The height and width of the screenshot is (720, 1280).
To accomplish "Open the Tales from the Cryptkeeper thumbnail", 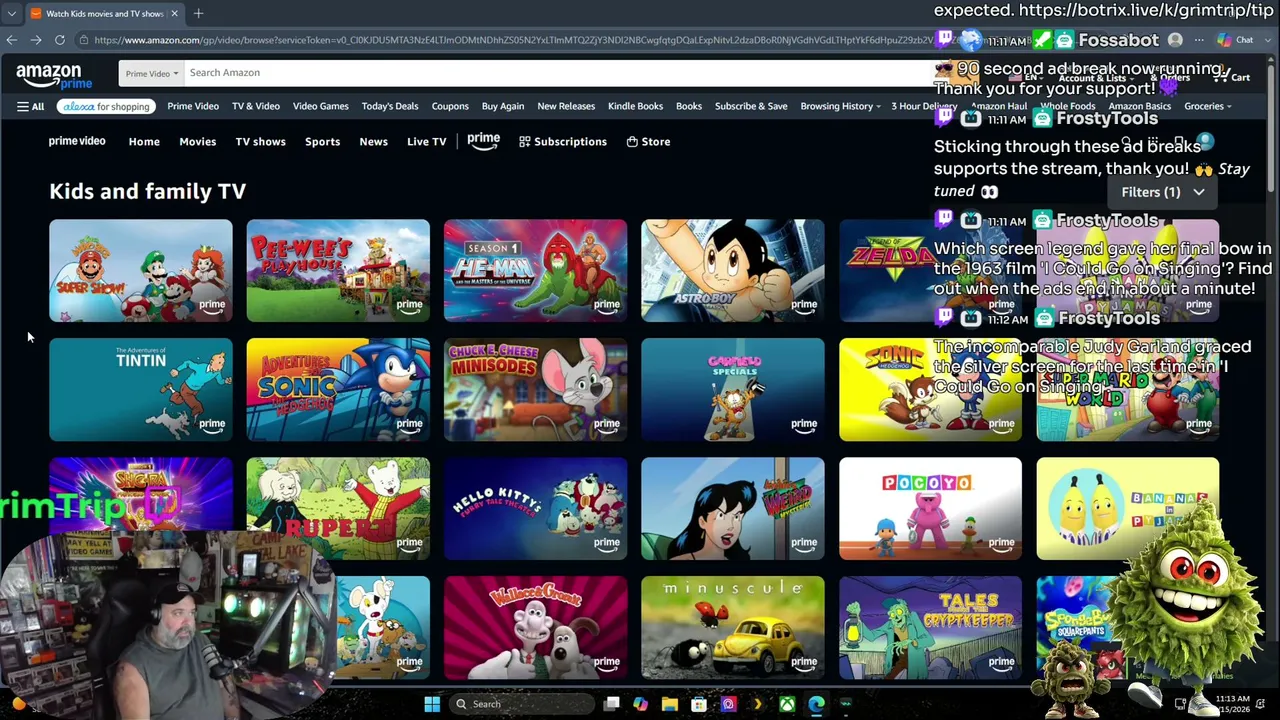I will (x=931, y=628).
